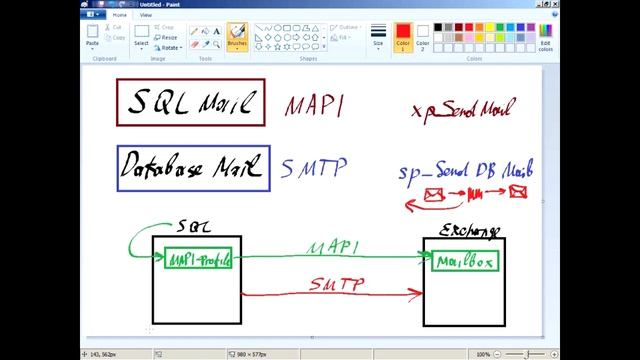Click the Crop button
Screen dimensions: 640x360
point(164,27)
